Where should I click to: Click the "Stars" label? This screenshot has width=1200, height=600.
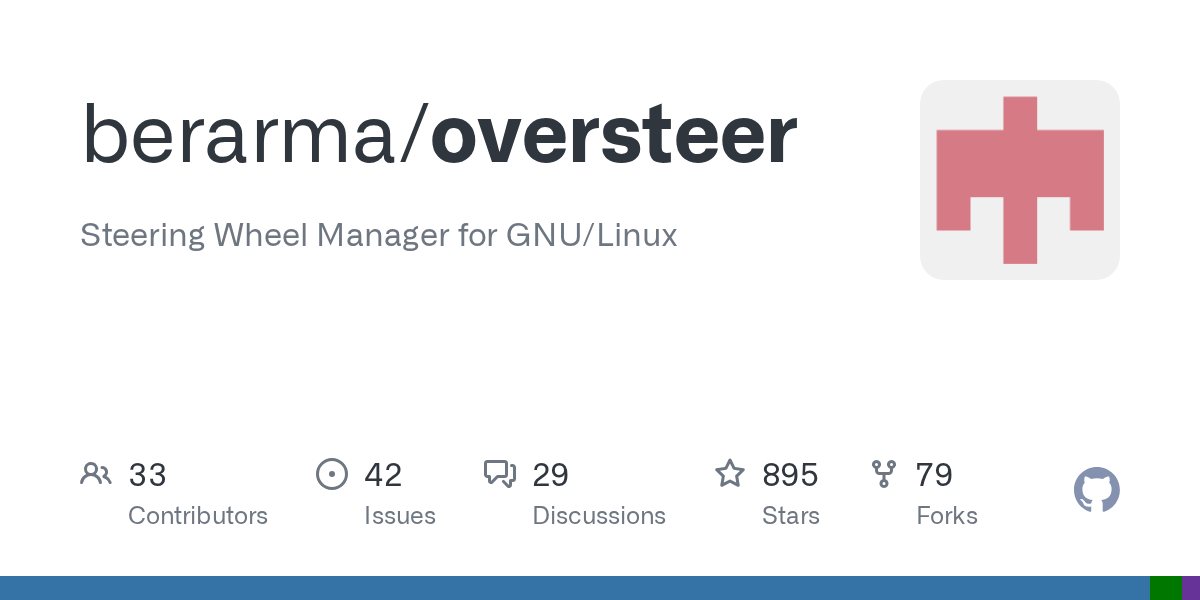click(x=791, y=516)
